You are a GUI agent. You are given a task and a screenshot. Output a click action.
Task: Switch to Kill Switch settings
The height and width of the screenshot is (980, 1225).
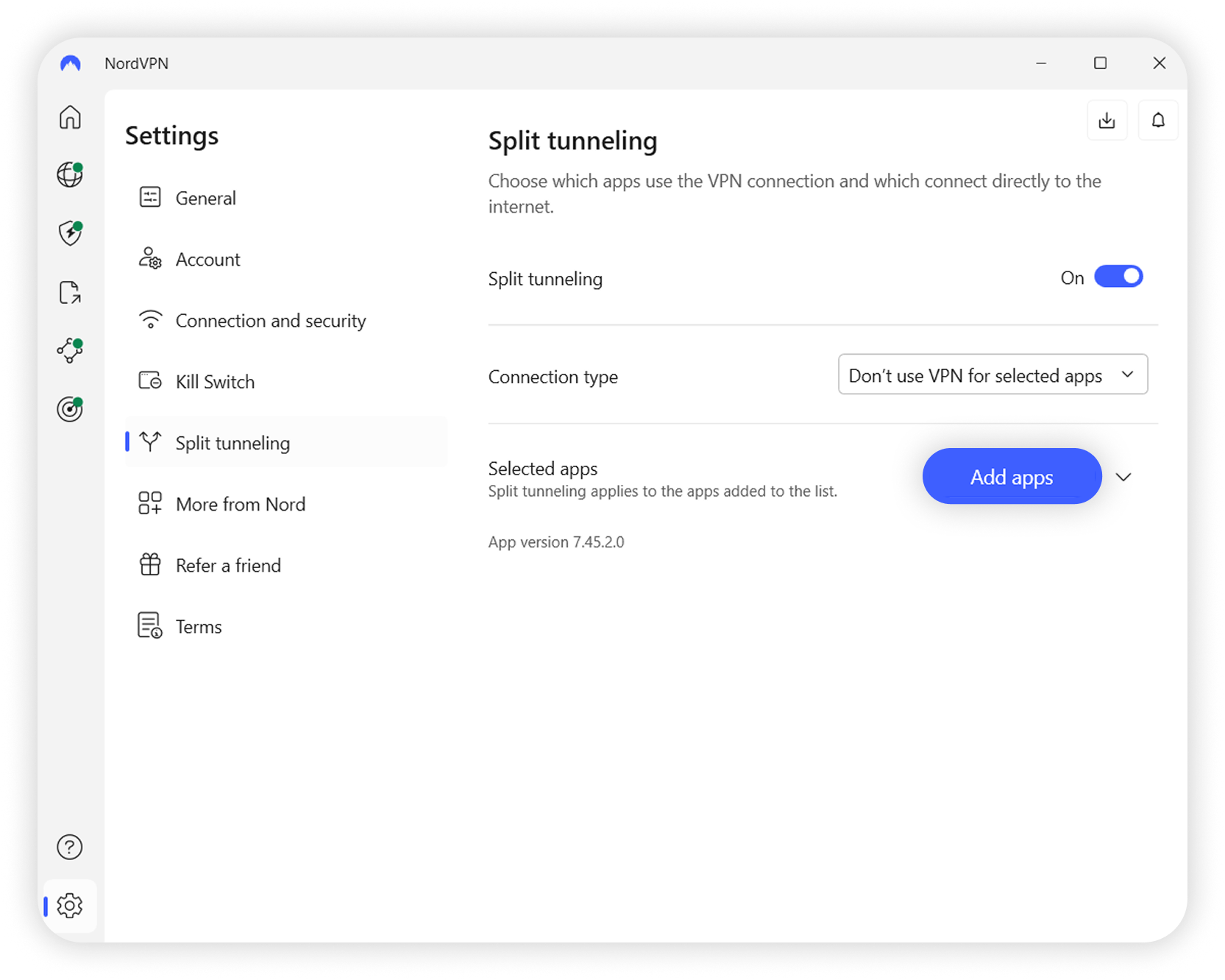pyautogui.click(x=214, y=381)
